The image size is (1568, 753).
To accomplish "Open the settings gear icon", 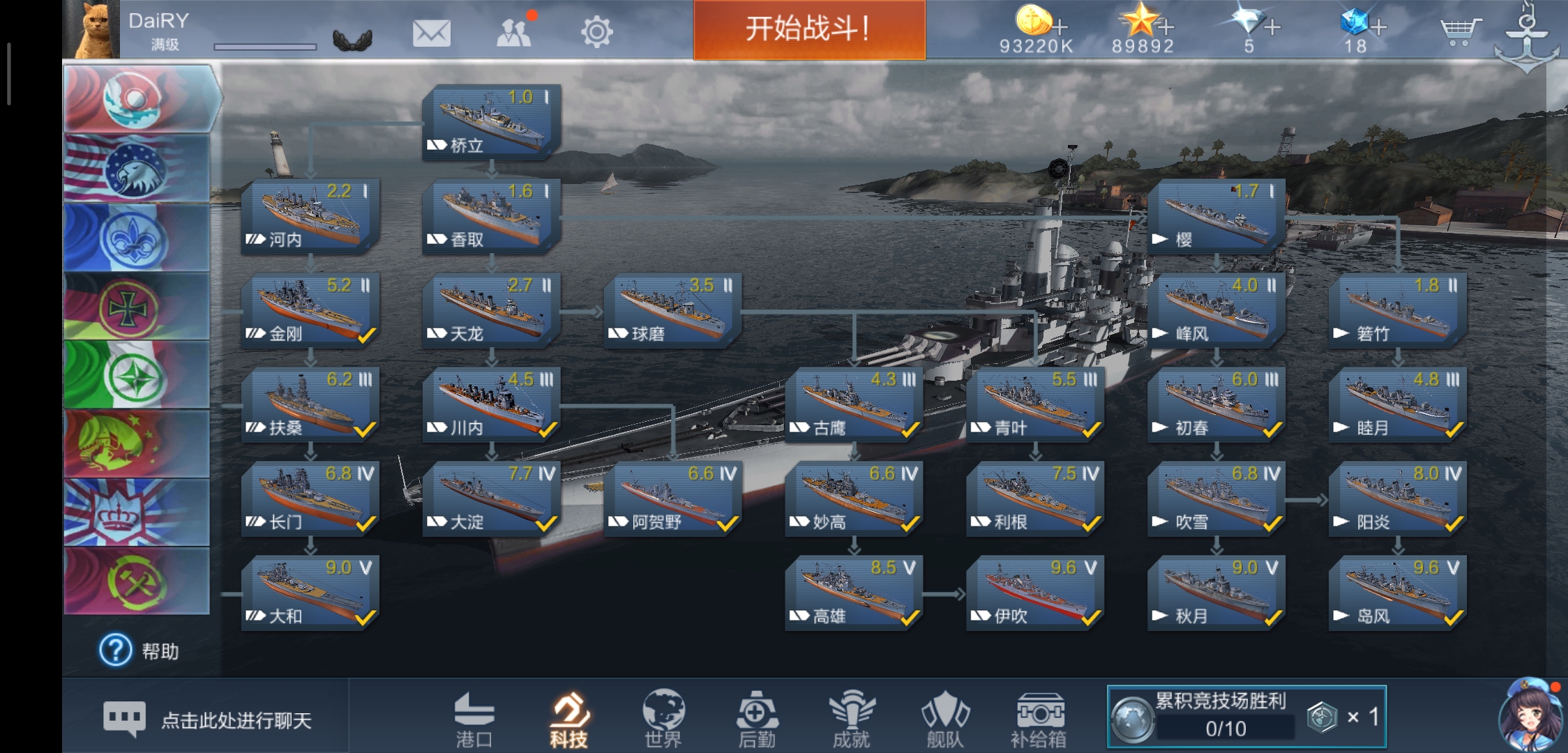I will pyautogui.click(x=597, y=32).
